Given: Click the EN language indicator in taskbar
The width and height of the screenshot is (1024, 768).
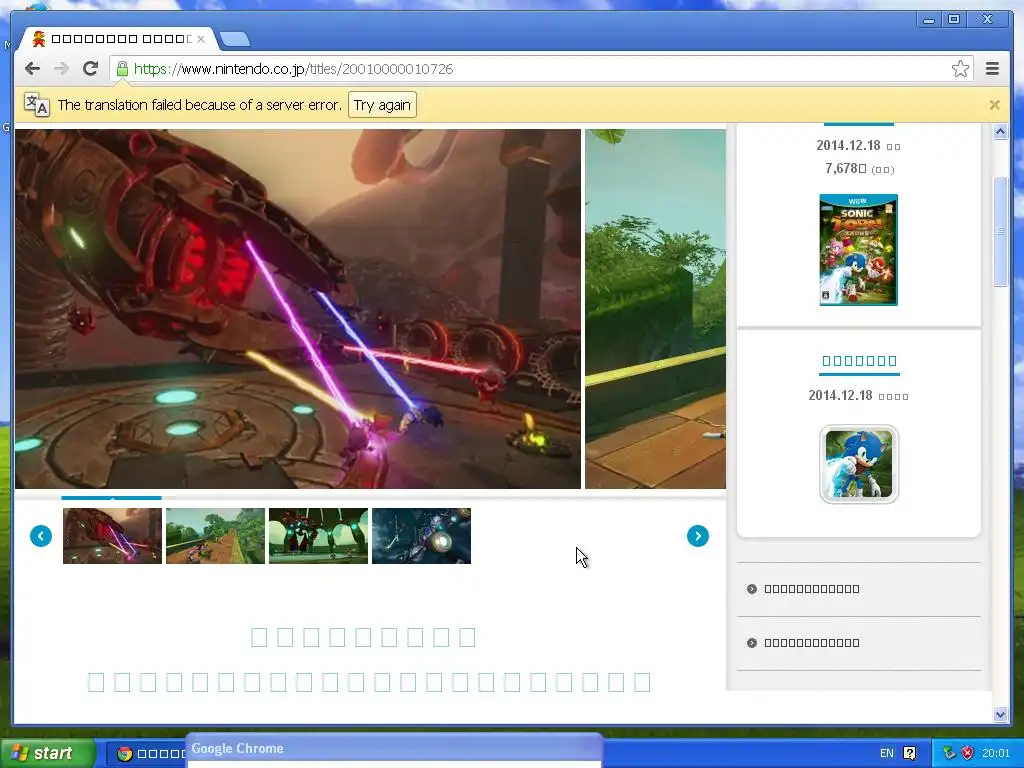Looking at the screenshot, I should click(x=886, y=753).
